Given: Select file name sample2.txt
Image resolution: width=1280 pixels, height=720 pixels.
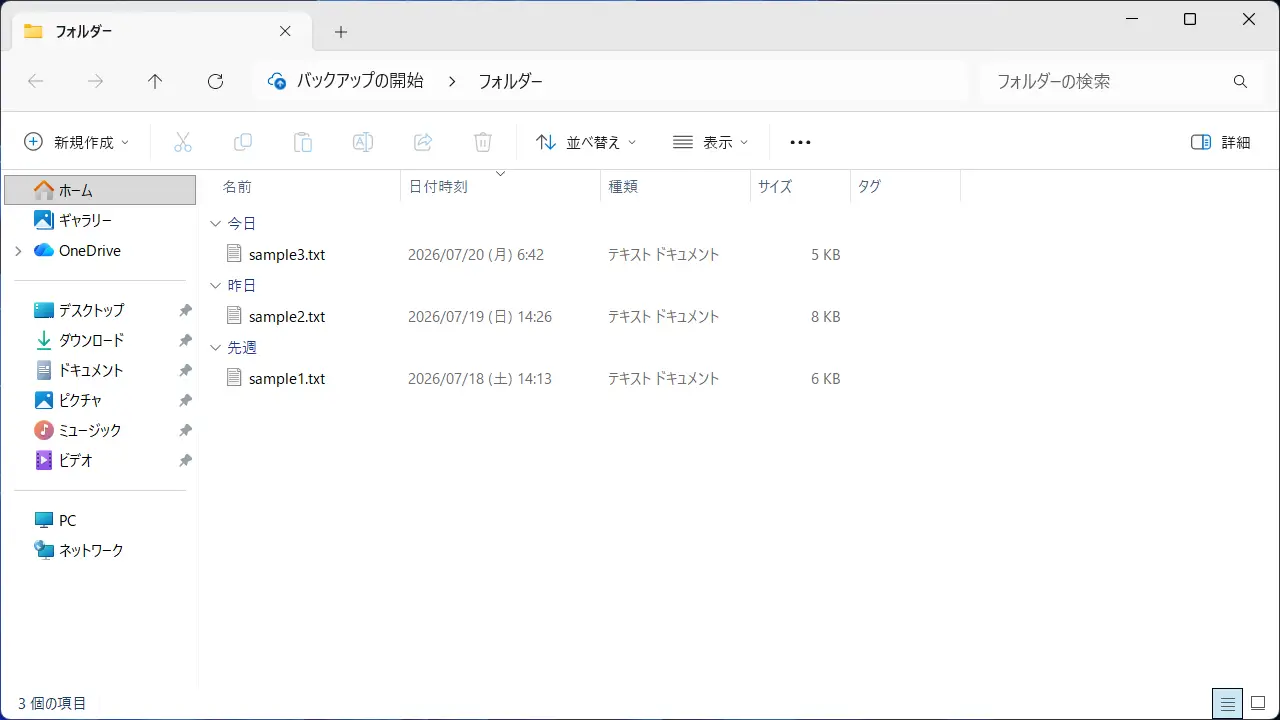Looking at the screenshot, I should pos(287,317).
